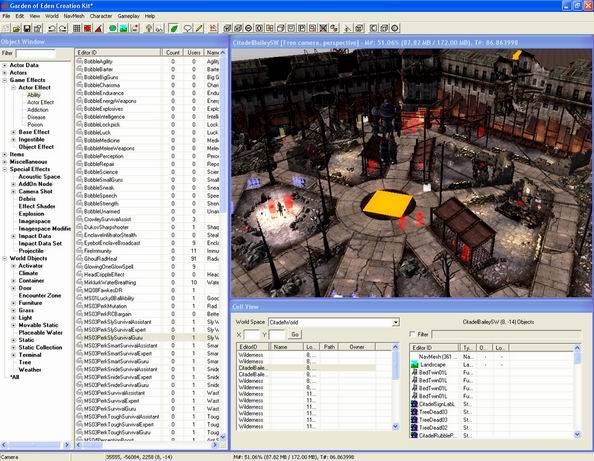
Task: Click the Undo arrow toolbar icon
Action: 52,28
